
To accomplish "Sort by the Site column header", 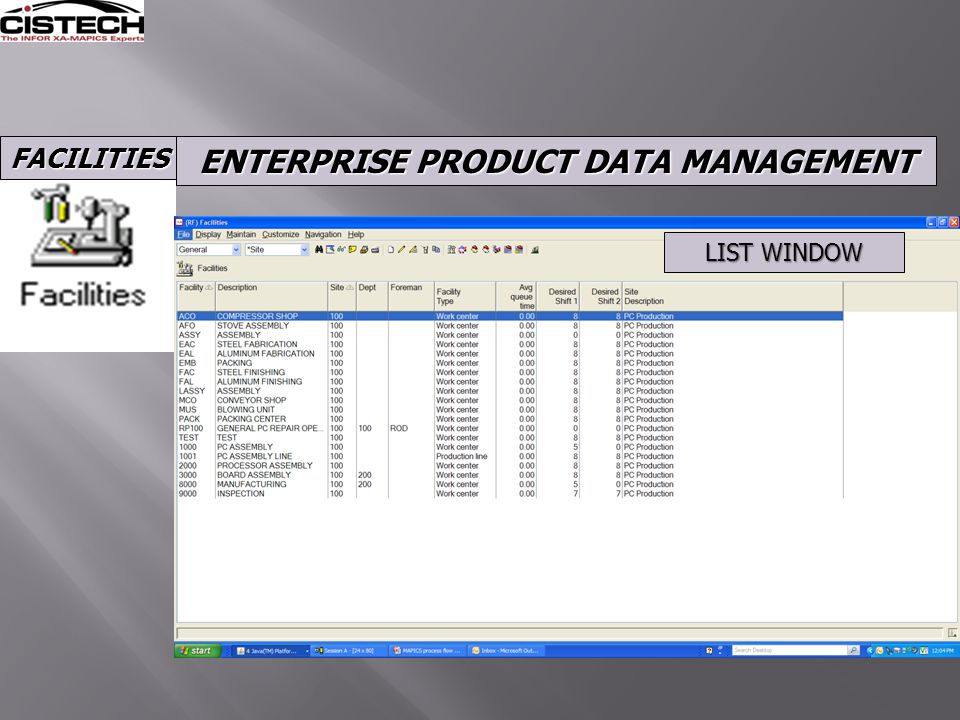I will (342, 296).
